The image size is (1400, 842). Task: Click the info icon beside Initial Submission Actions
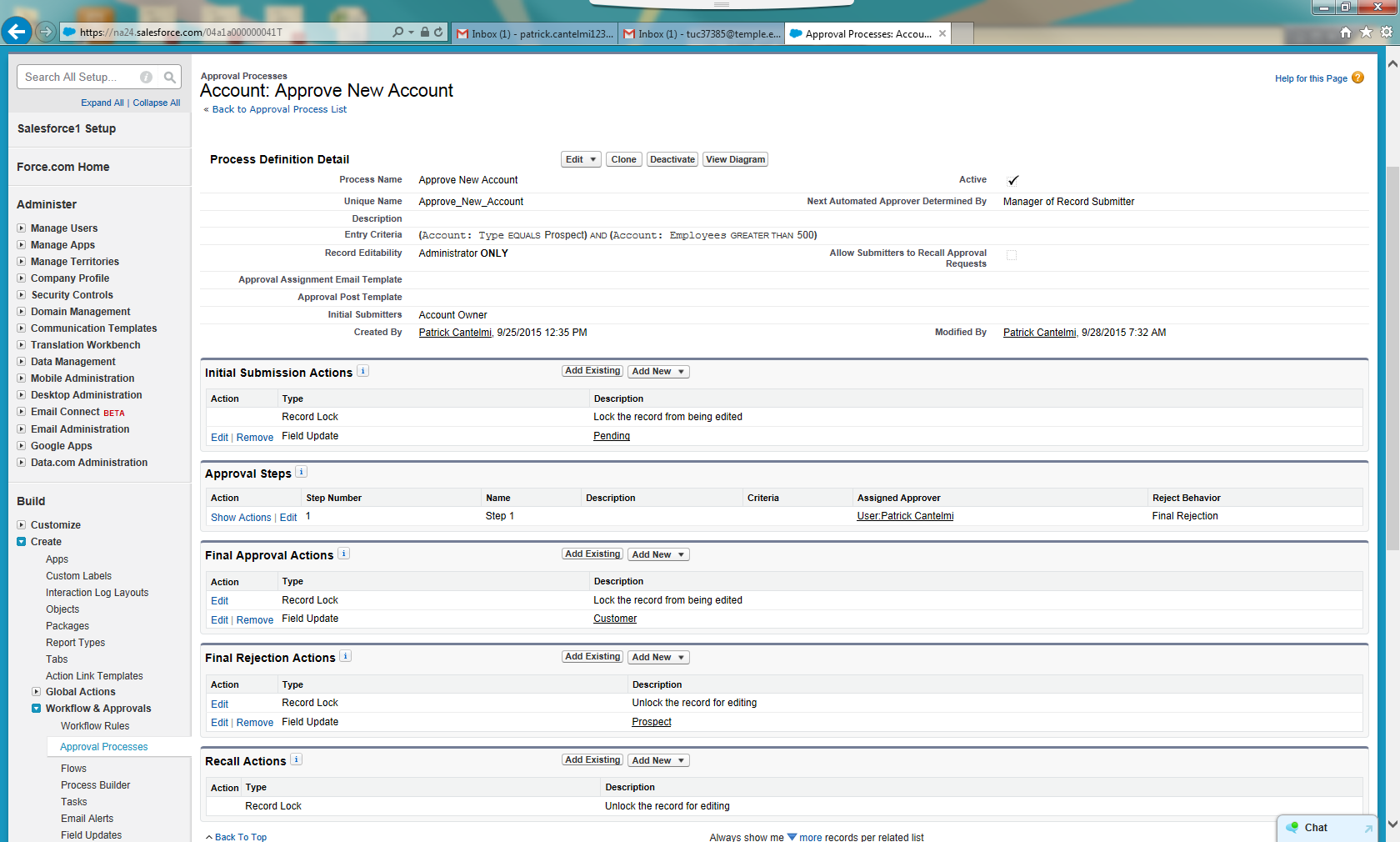pos(362,371)
